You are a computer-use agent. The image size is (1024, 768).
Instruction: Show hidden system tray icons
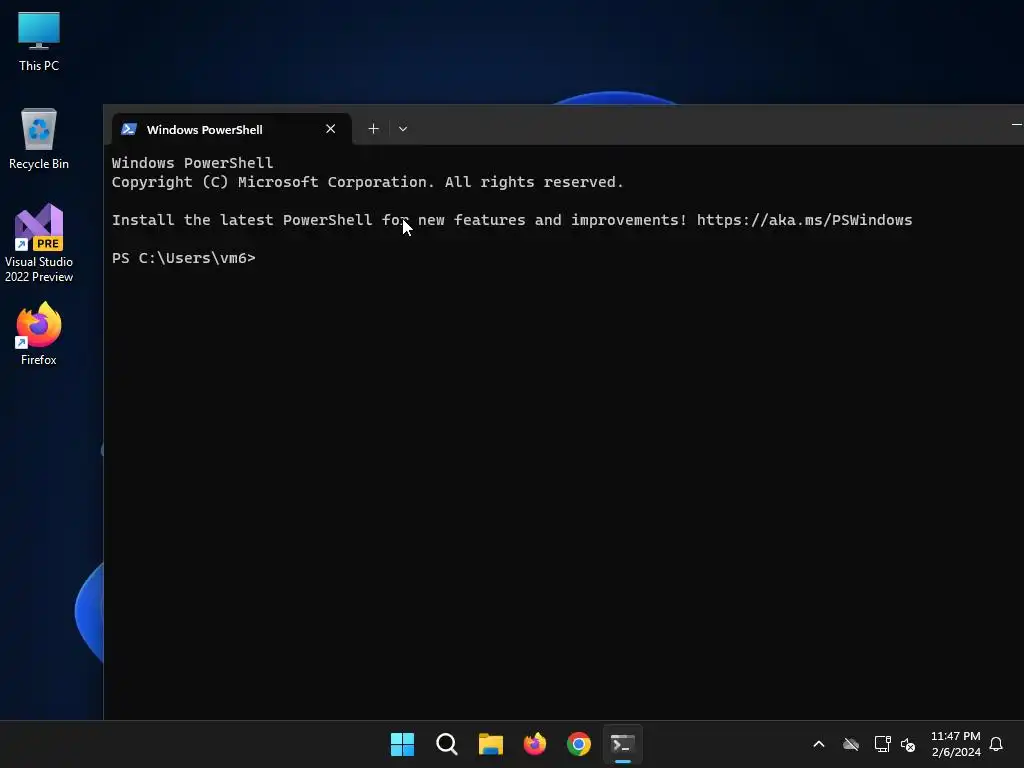(x=818, y=744)
